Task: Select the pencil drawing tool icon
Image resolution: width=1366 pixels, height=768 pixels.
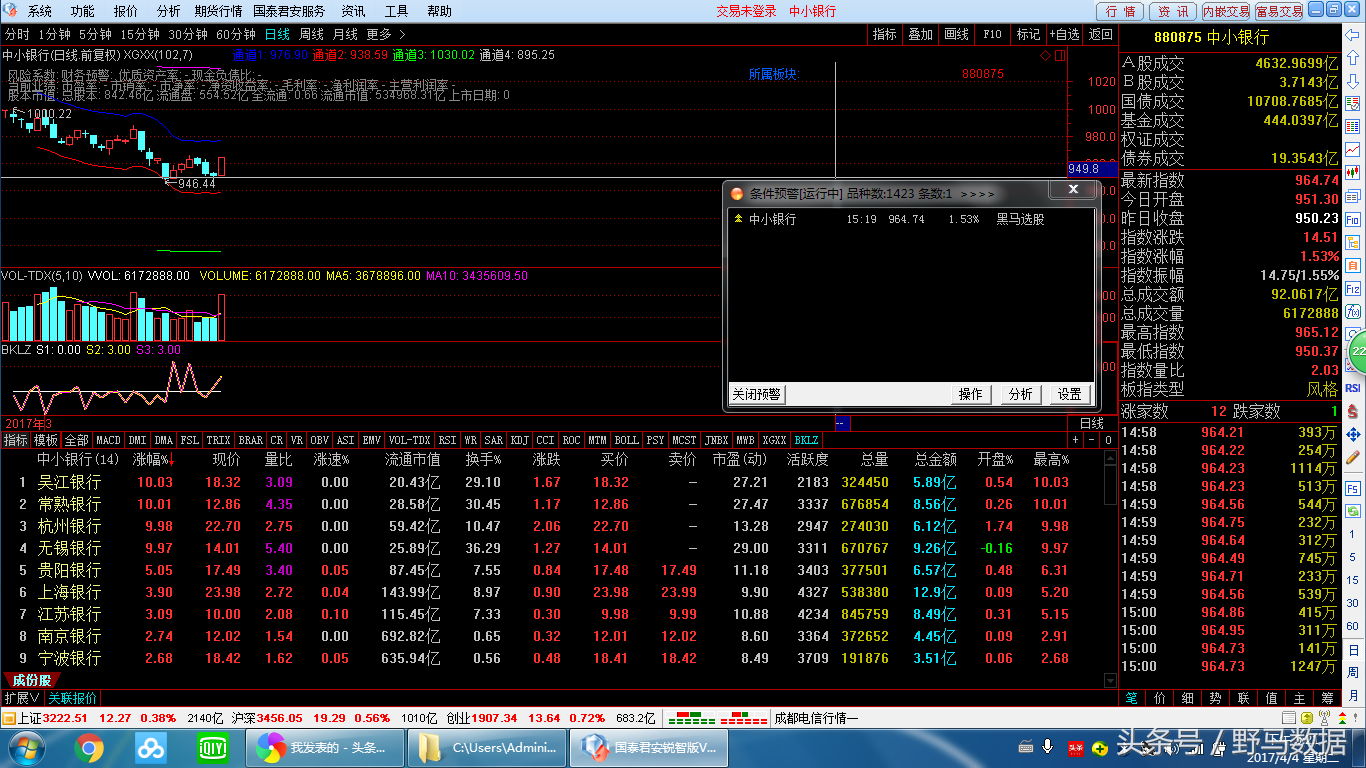Action: (1353, 458)
